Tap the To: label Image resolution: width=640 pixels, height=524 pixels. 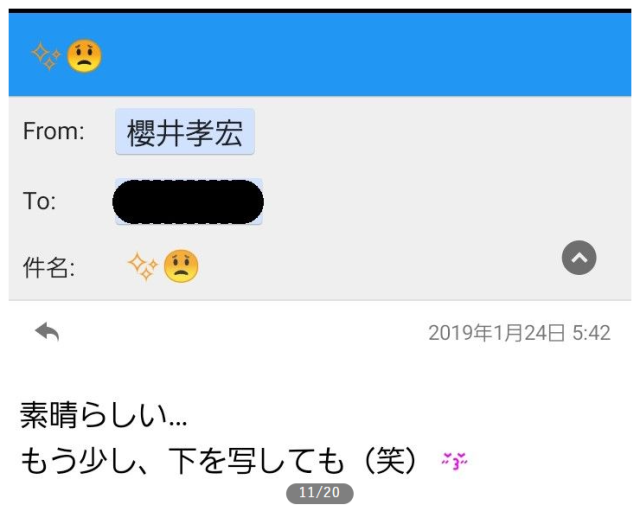39,201
